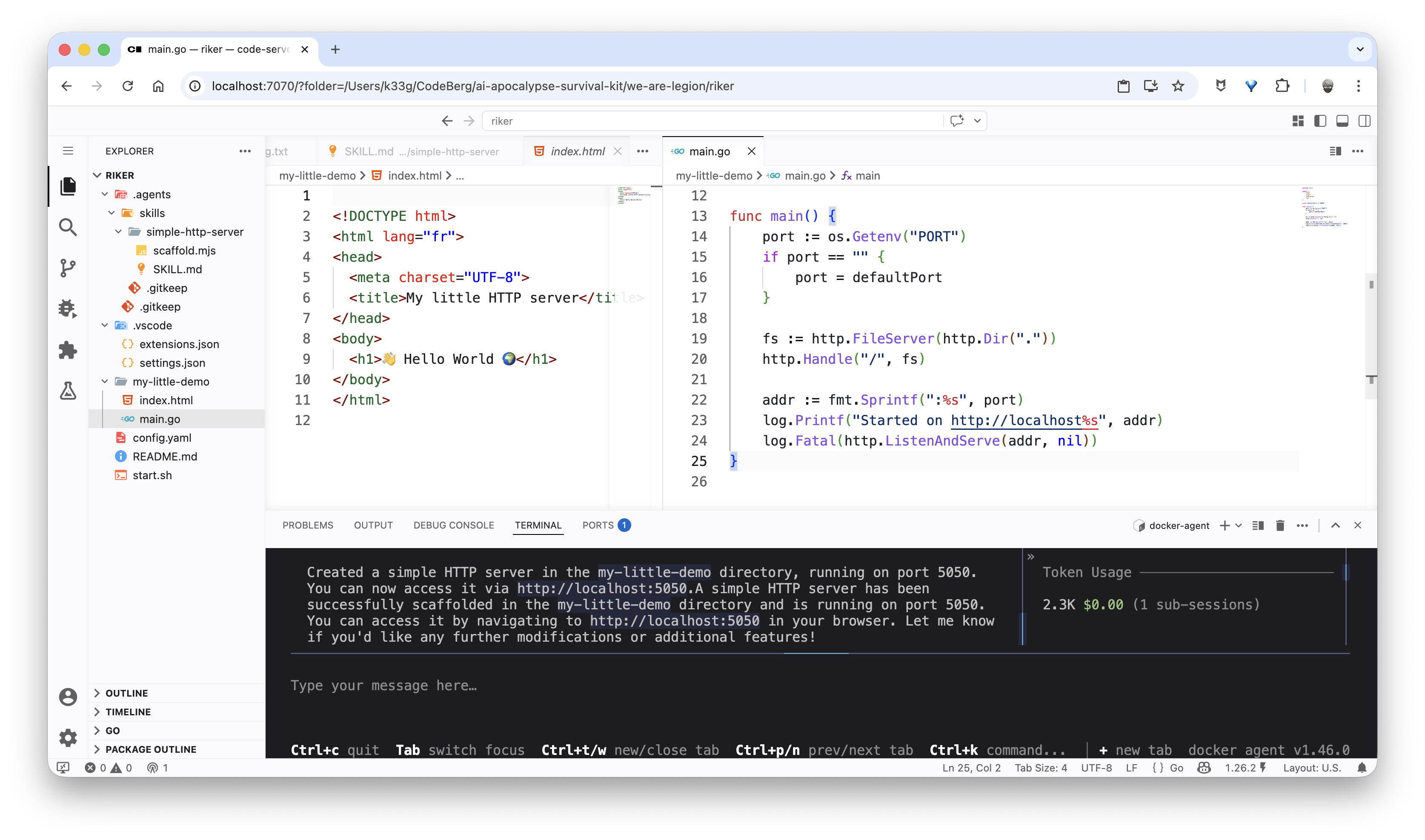Open the Manage gear settings menu
1425x840 pixels.
[68, 737]
